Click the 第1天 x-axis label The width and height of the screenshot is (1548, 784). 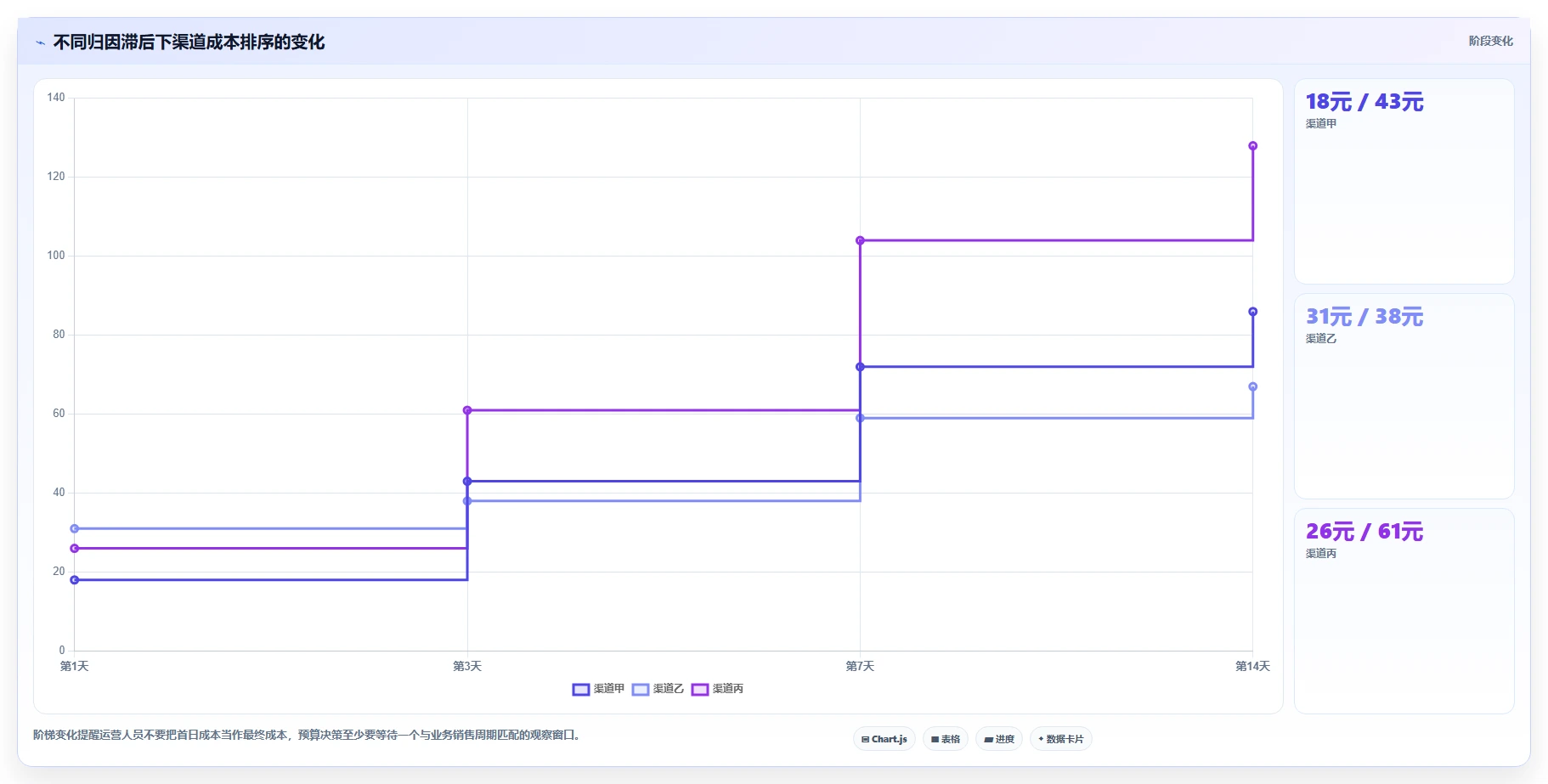click(75, 666)
